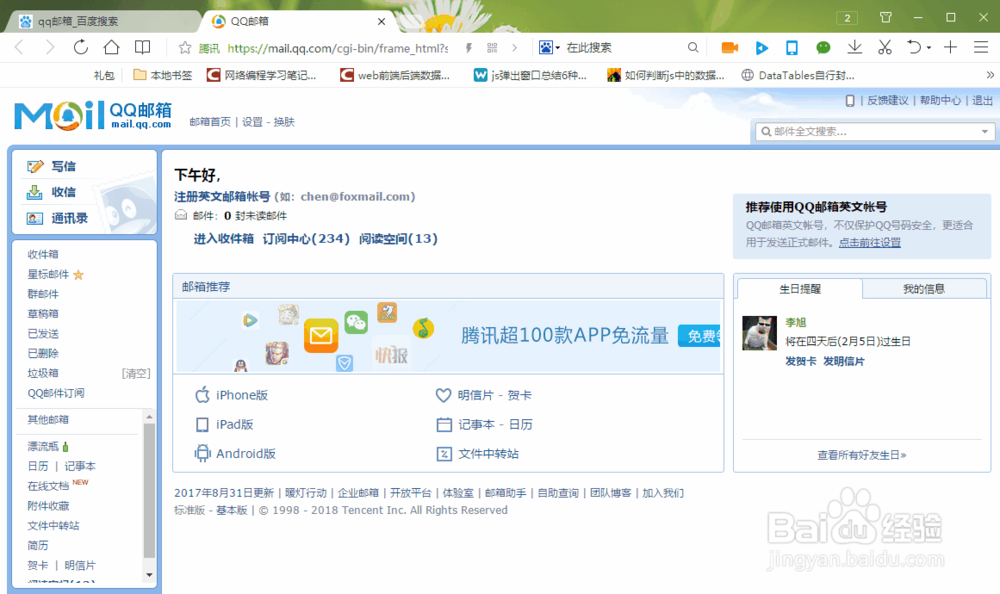Open 记事本 link in recommendations

click(476, 425)
